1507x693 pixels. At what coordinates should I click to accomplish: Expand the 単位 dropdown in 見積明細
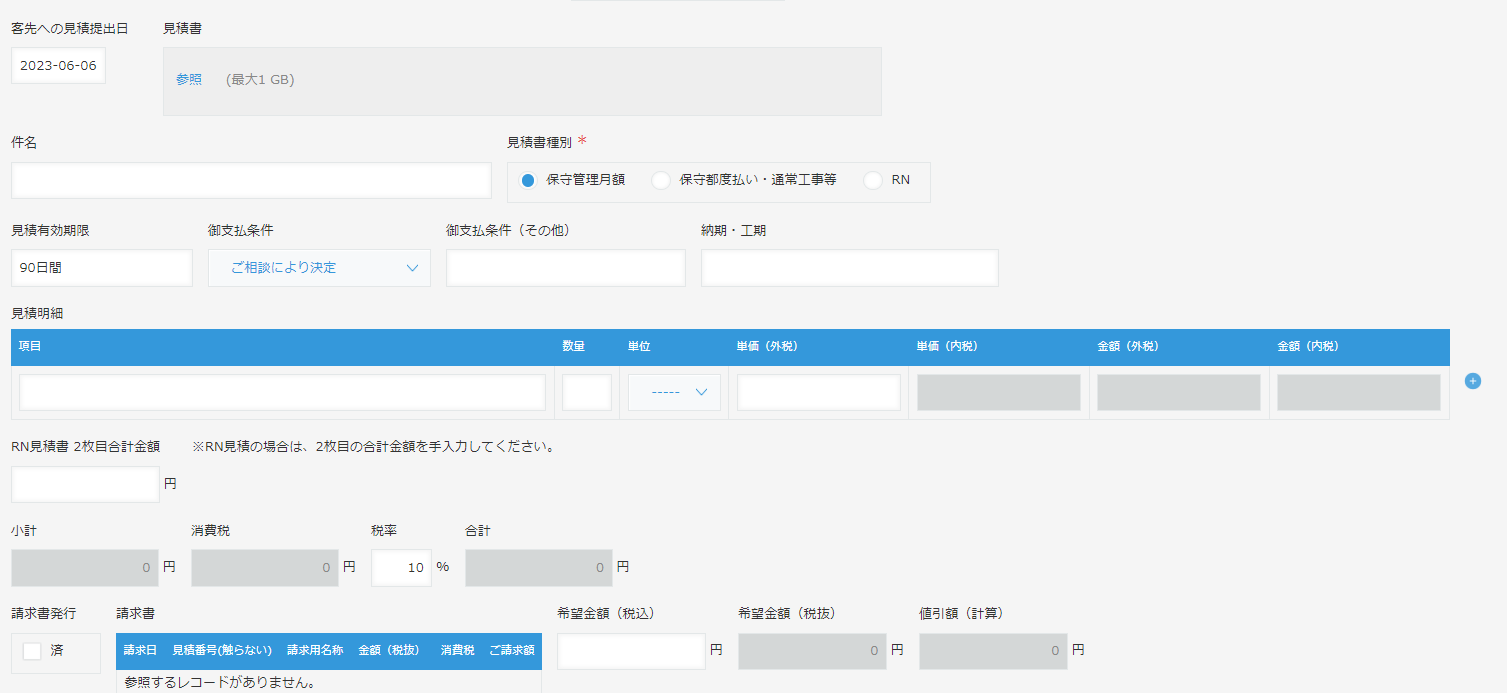674,392
